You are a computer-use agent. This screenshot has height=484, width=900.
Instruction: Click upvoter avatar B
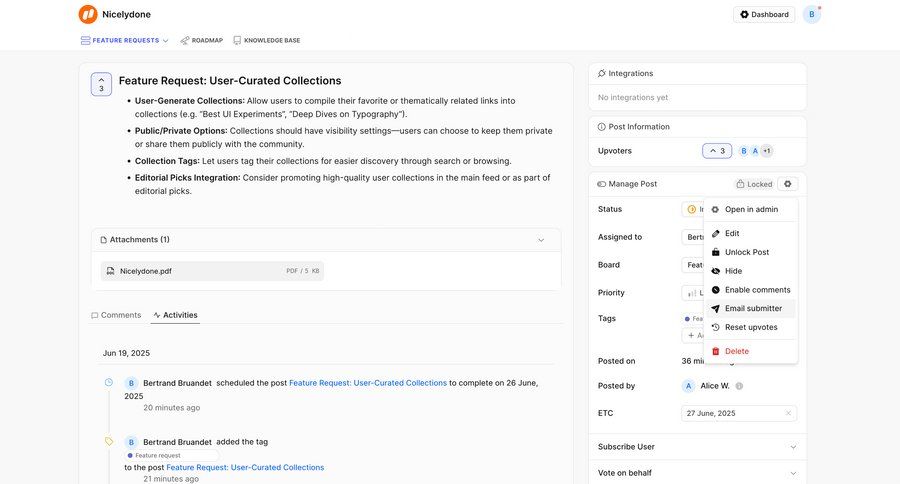point(744,151)
